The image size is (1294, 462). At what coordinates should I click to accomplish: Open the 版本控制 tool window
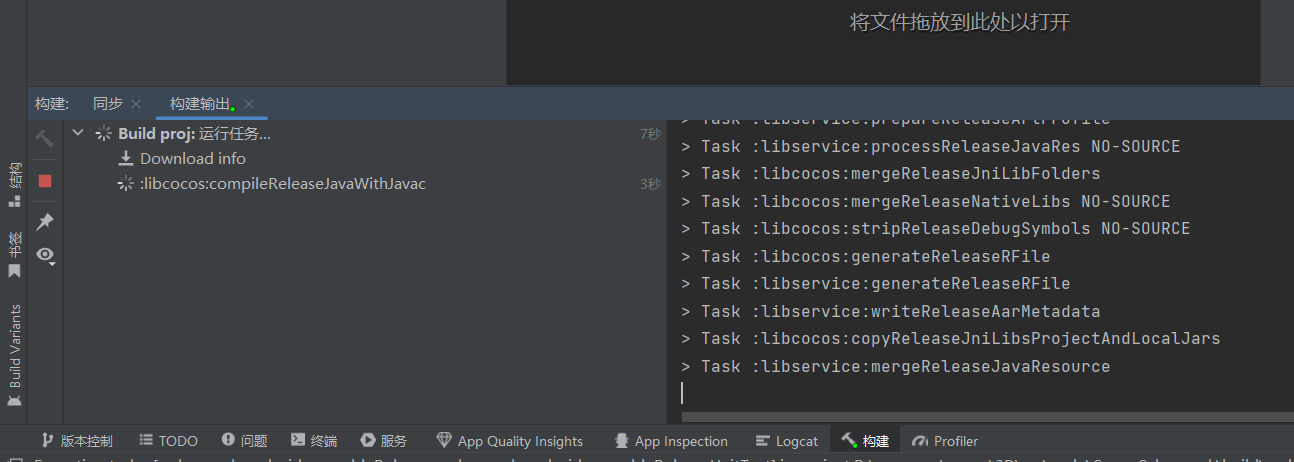click(x=77, y=441)
